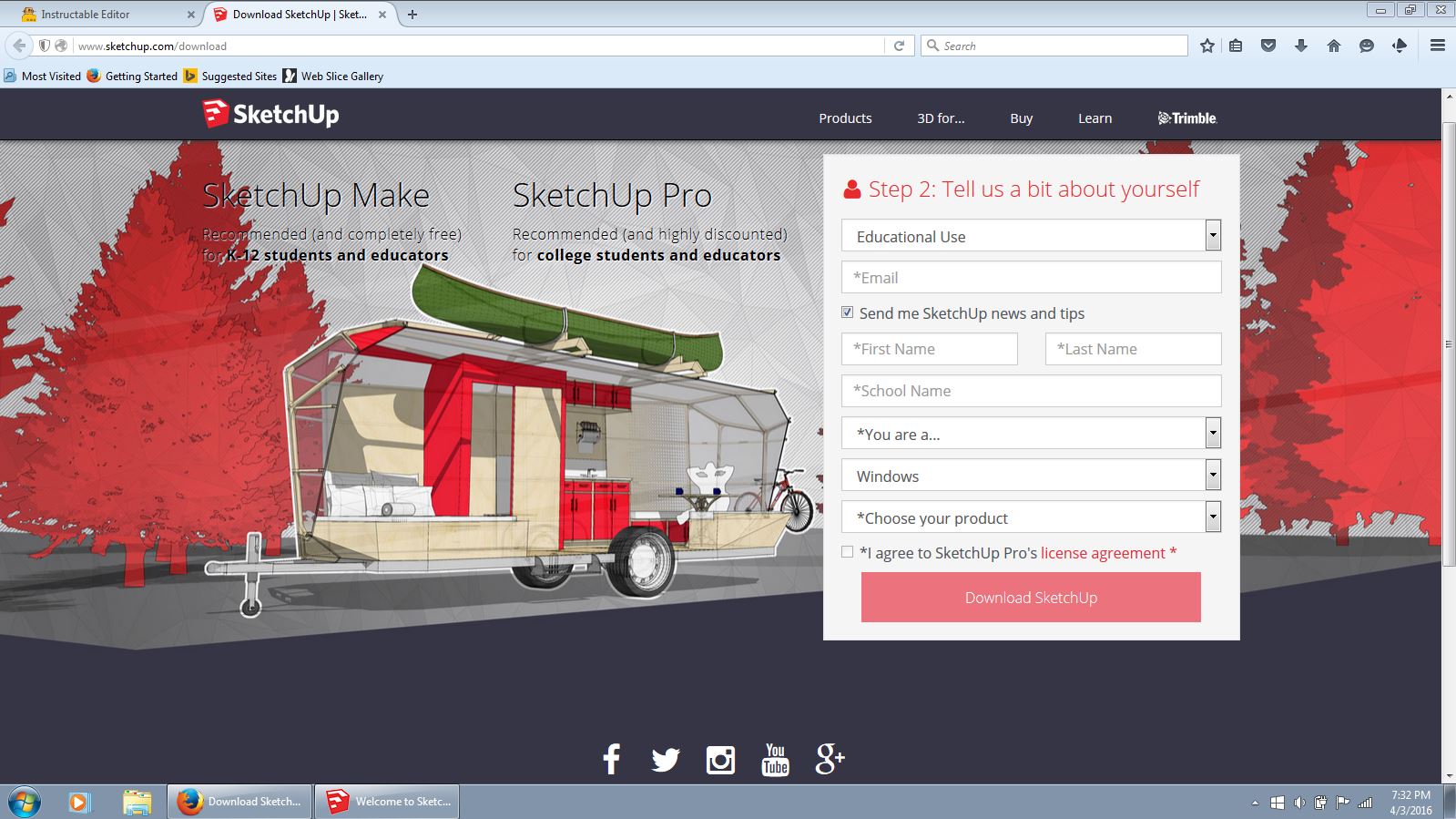Click the browser back arrow button
The height and width of the screenshot is (819, 1456).
coord(19,46)
